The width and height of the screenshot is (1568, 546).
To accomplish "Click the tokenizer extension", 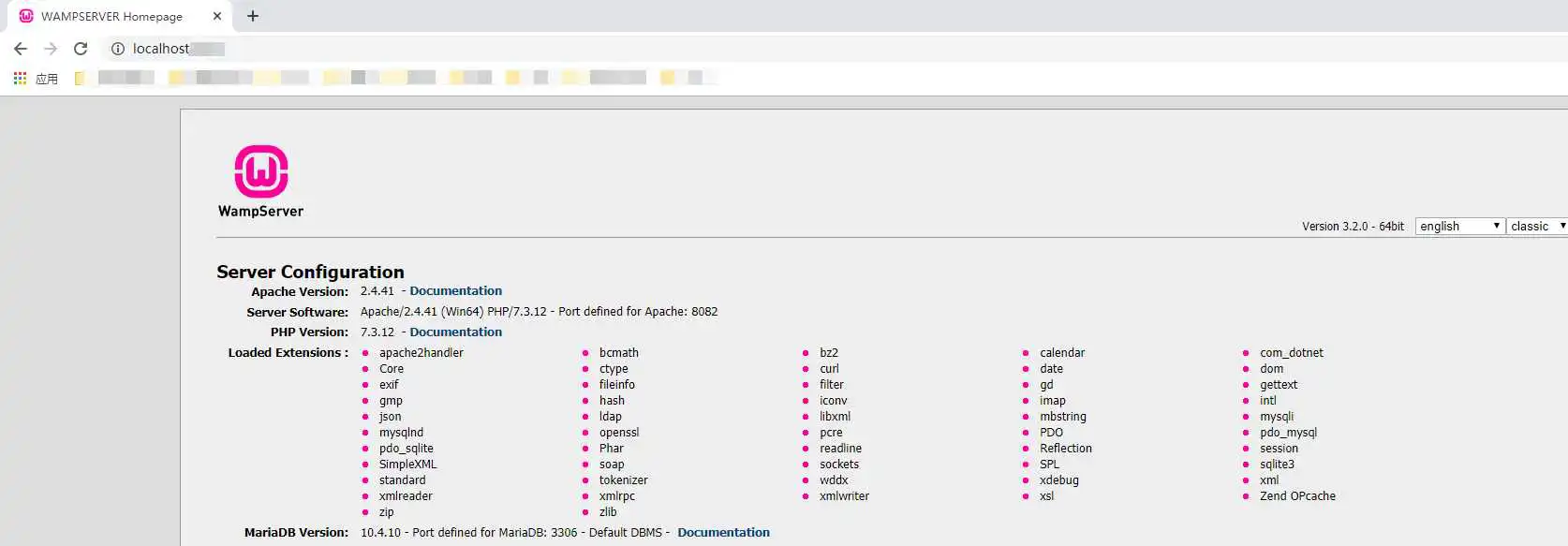I will pos(624,480).
